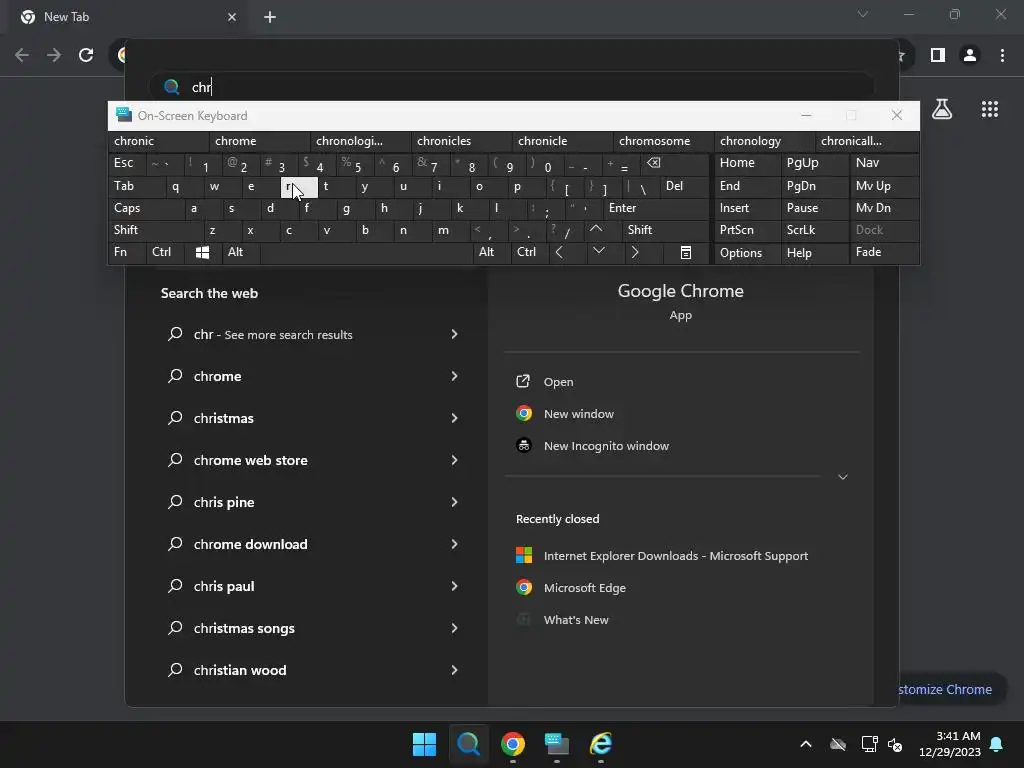The image size is (1024, 768).
Task: Open Internet Explorer from taskbar
Action: pos(601,744)
